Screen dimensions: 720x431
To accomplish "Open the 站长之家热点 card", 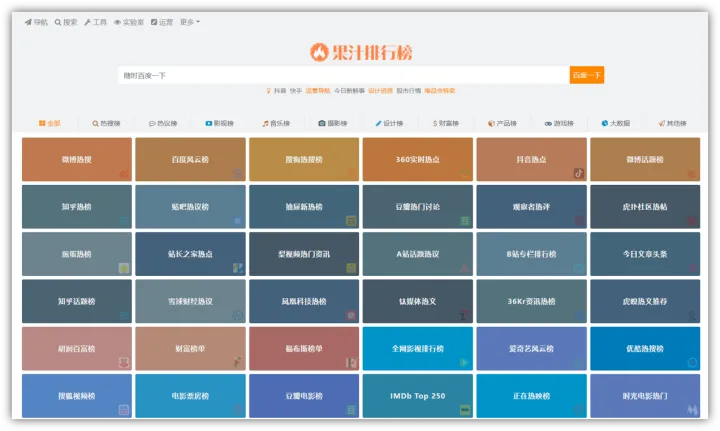I will tap(190, 254).
